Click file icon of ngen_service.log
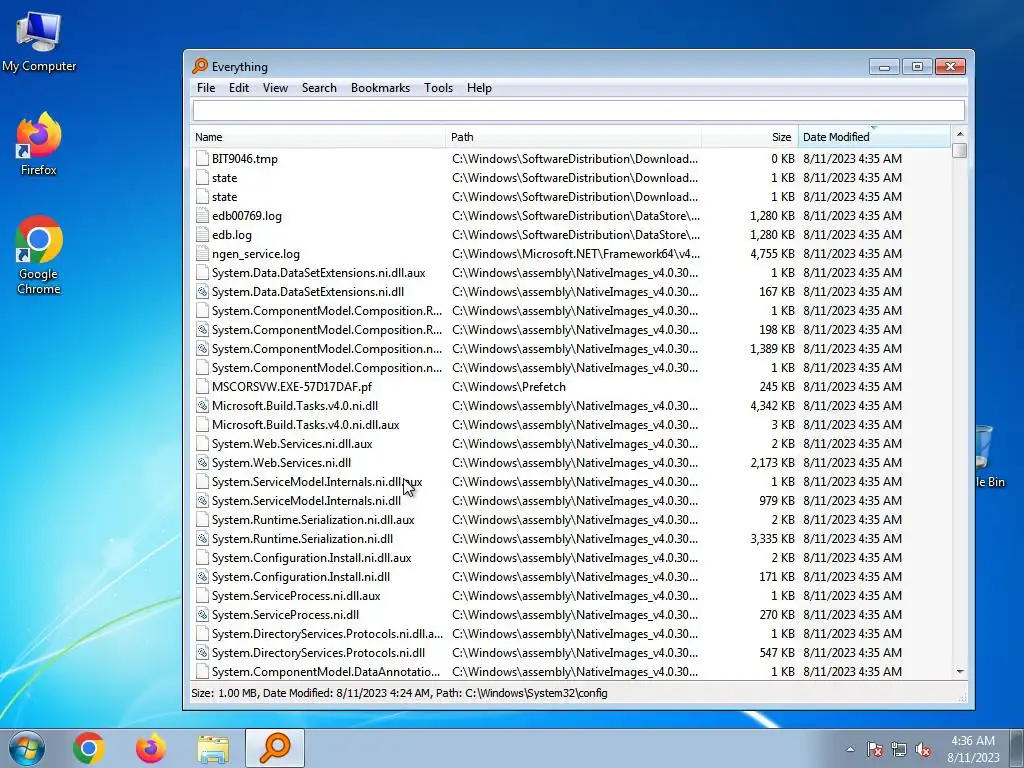The height and width of the screenshot is (768, 1024). coord(202,253)
